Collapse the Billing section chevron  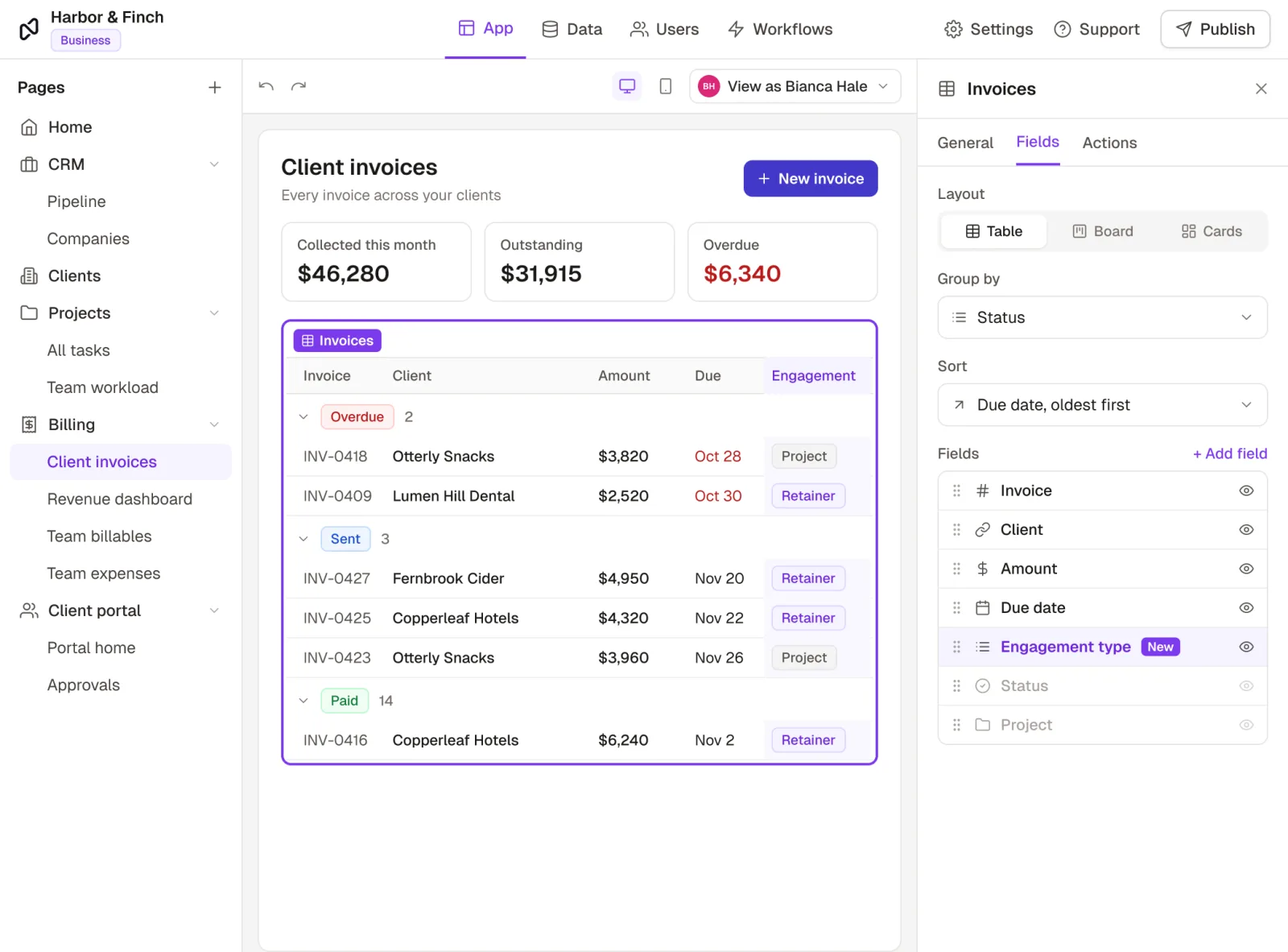point(214,424)
